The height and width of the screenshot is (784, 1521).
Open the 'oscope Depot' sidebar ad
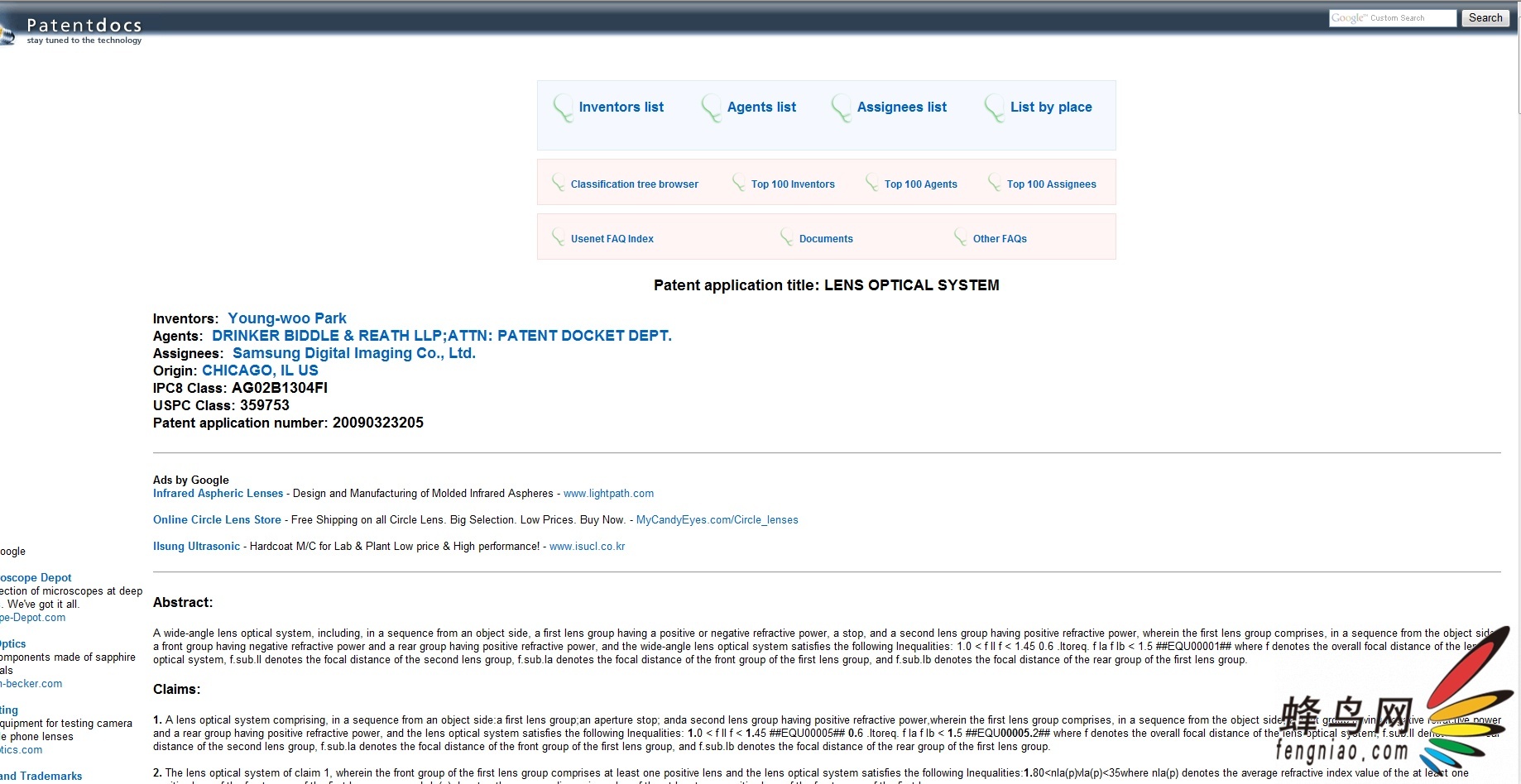[x=36, y=577]
